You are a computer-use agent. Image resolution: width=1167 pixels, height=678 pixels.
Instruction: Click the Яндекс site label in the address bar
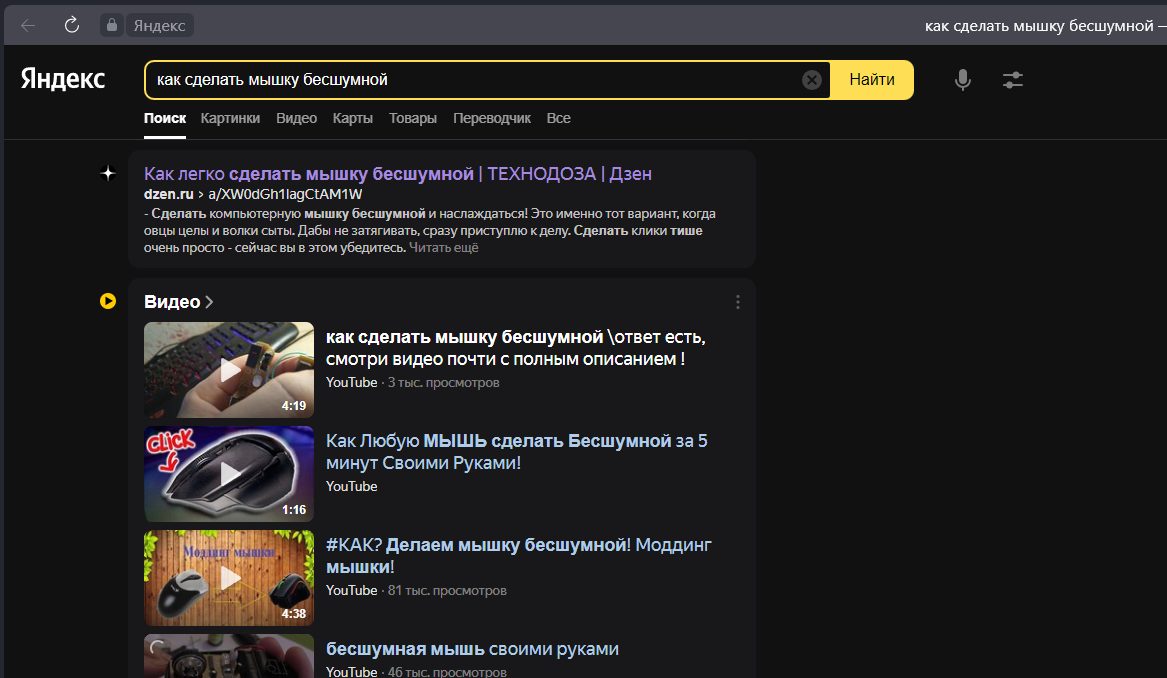coord(159,25)
